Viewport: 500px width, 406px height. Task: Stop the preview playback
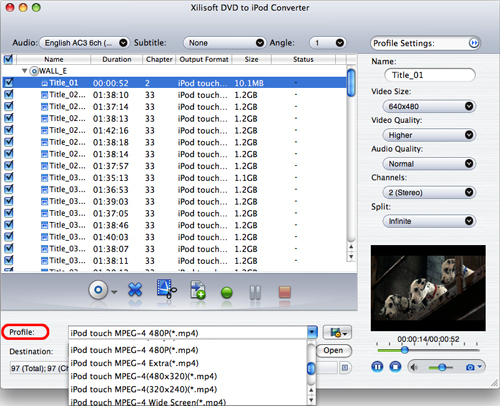click(x=395, y=367)
